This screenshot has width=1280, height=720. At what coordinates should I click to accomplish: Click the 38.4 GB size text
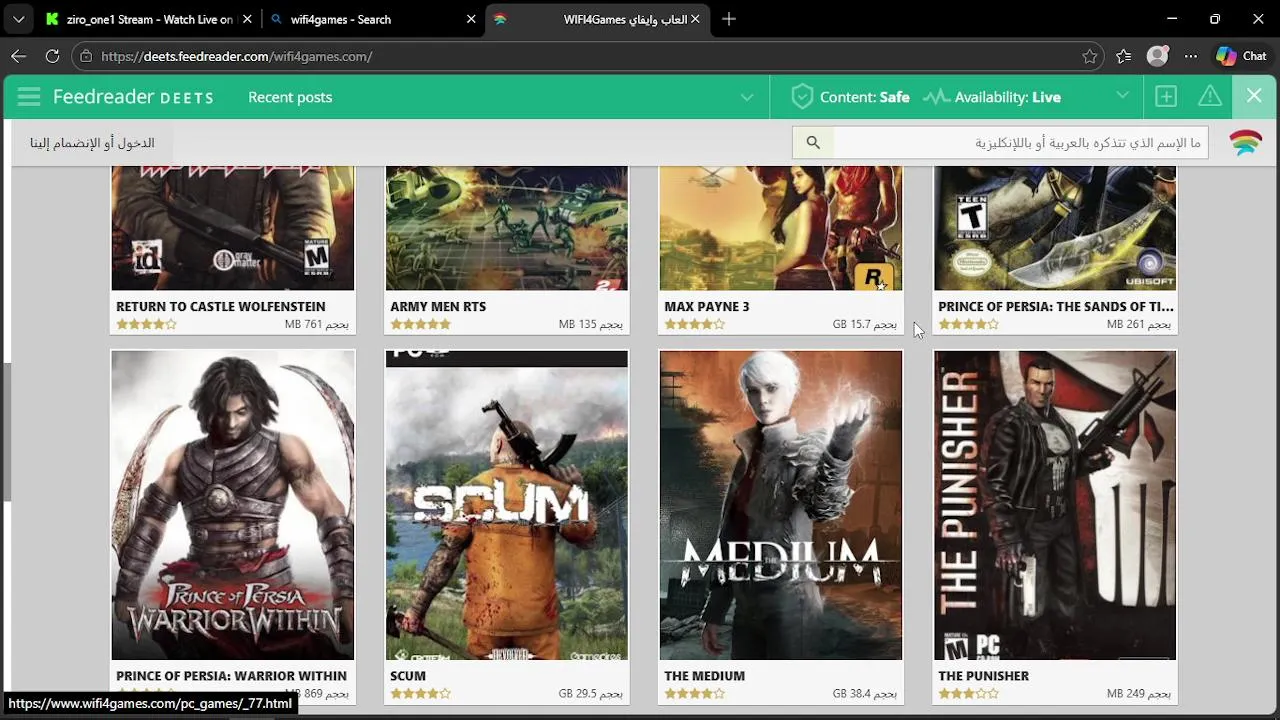tap(865, 693)
